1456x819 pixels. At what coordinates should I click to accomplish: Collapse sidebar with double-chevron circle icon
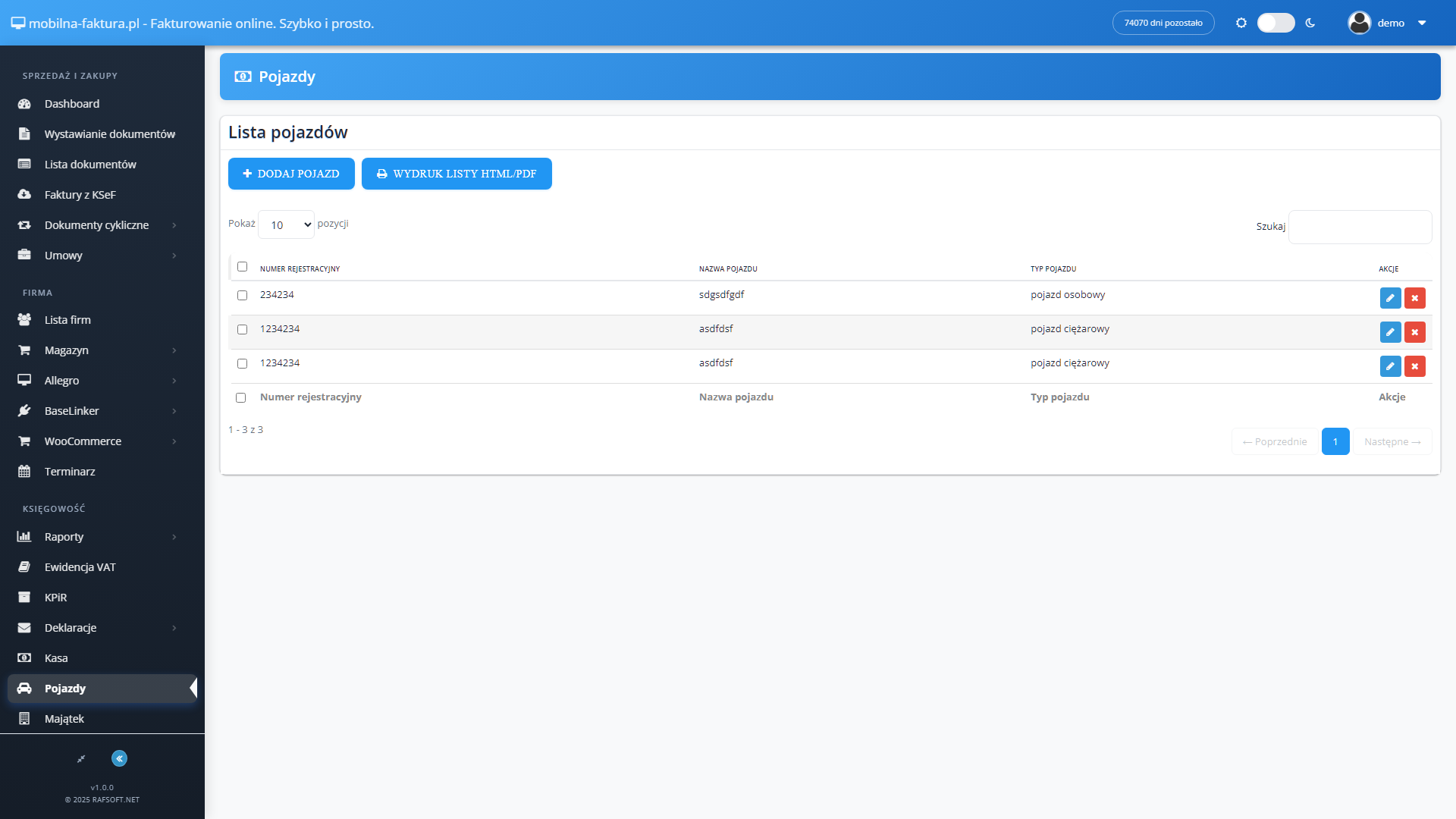click(x=119, y=758)
